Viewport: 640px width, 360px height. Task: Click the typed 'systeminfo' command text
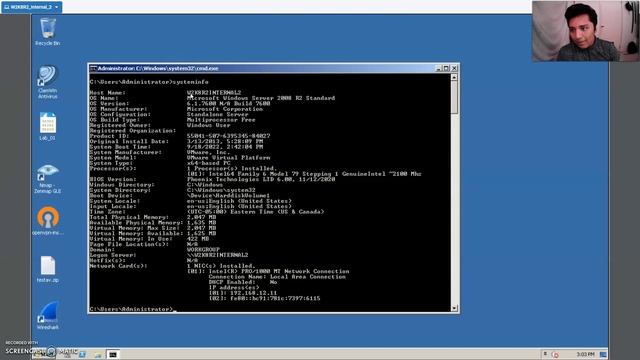[190, 82]
